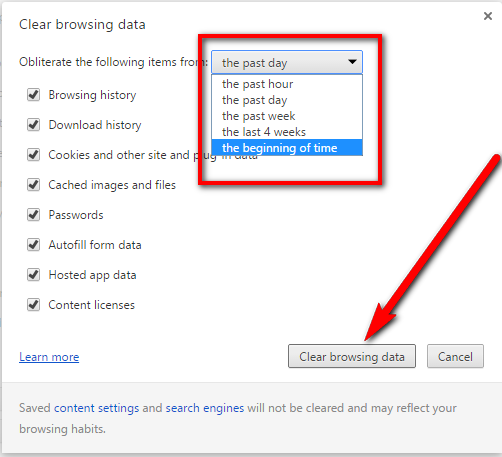502x457 pixels.
Task: Uncheck the Browsing history checkbox
Action: tap(33, 95)
